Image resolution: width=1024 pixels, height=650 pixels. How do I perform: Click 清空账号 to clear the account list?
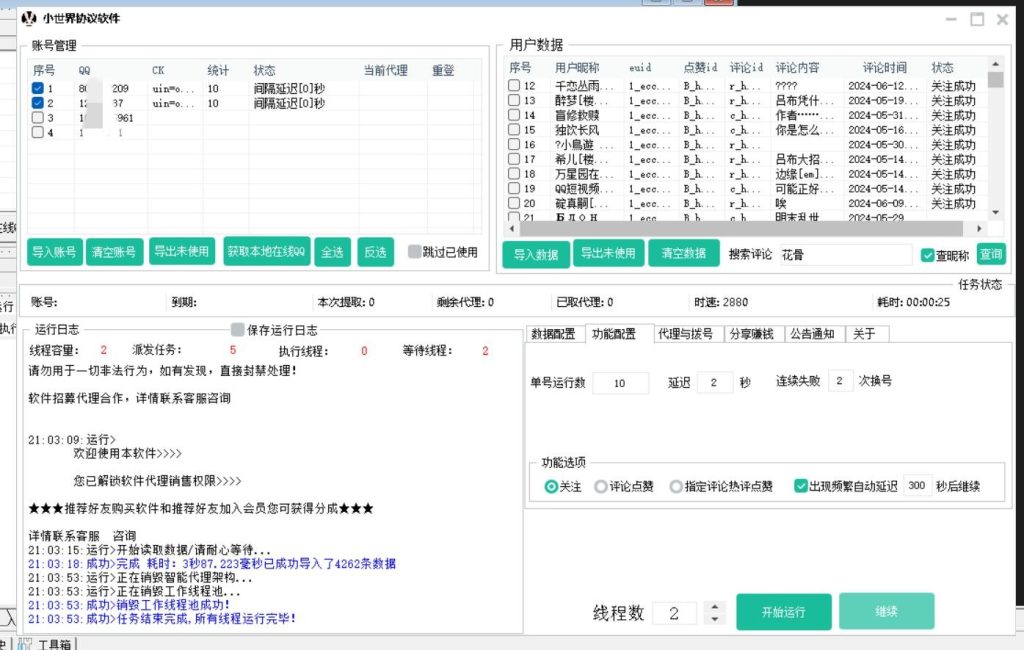pos(115,252)
